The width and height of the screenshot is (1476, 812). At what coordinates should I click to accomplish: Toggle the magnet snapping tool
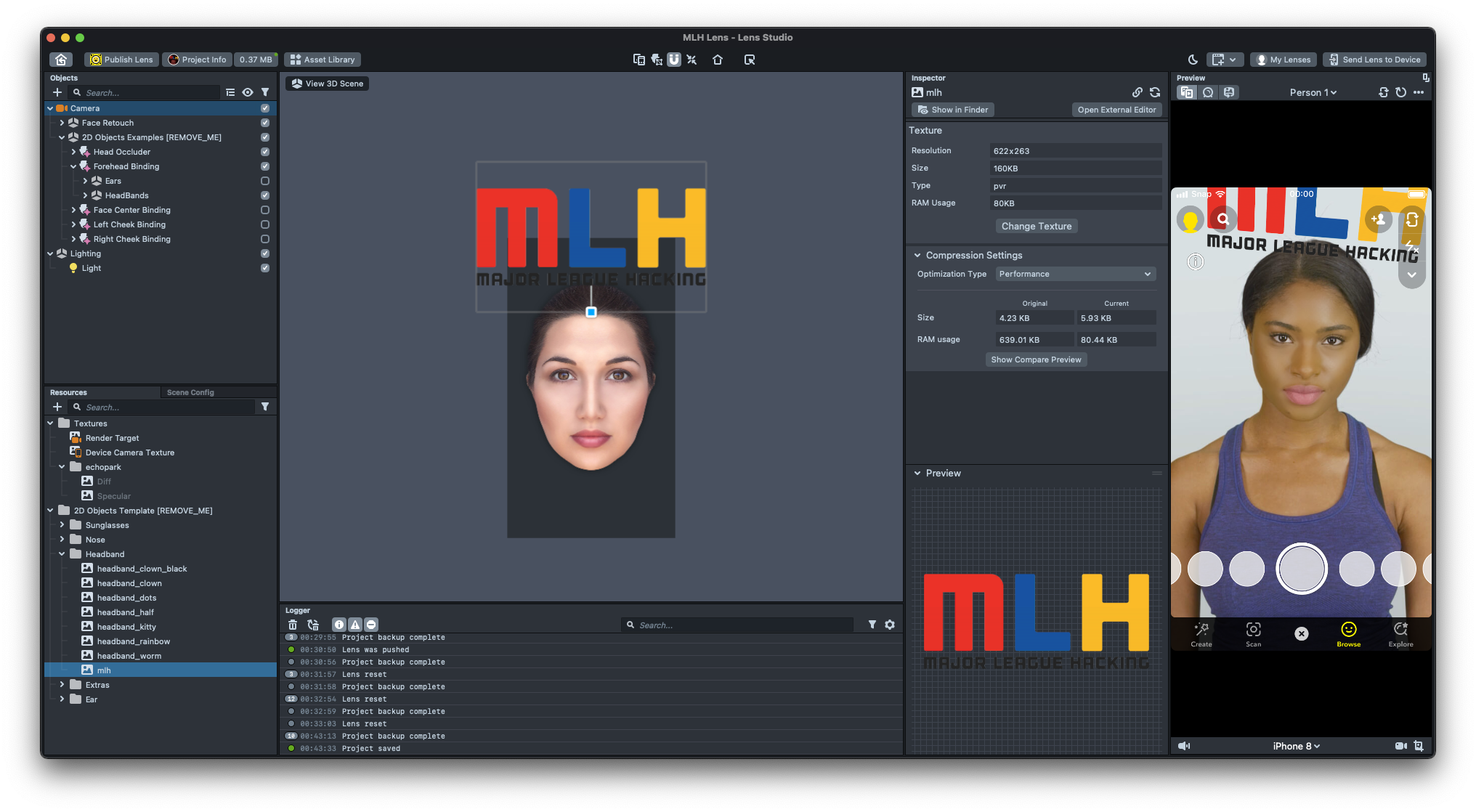tap(674, 60)
